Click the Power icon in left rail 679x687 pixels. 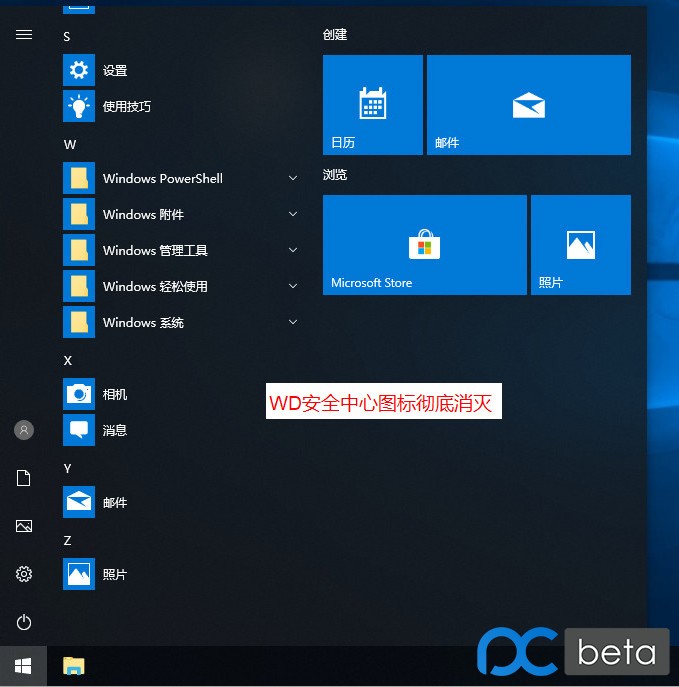[x=24, y=622]
